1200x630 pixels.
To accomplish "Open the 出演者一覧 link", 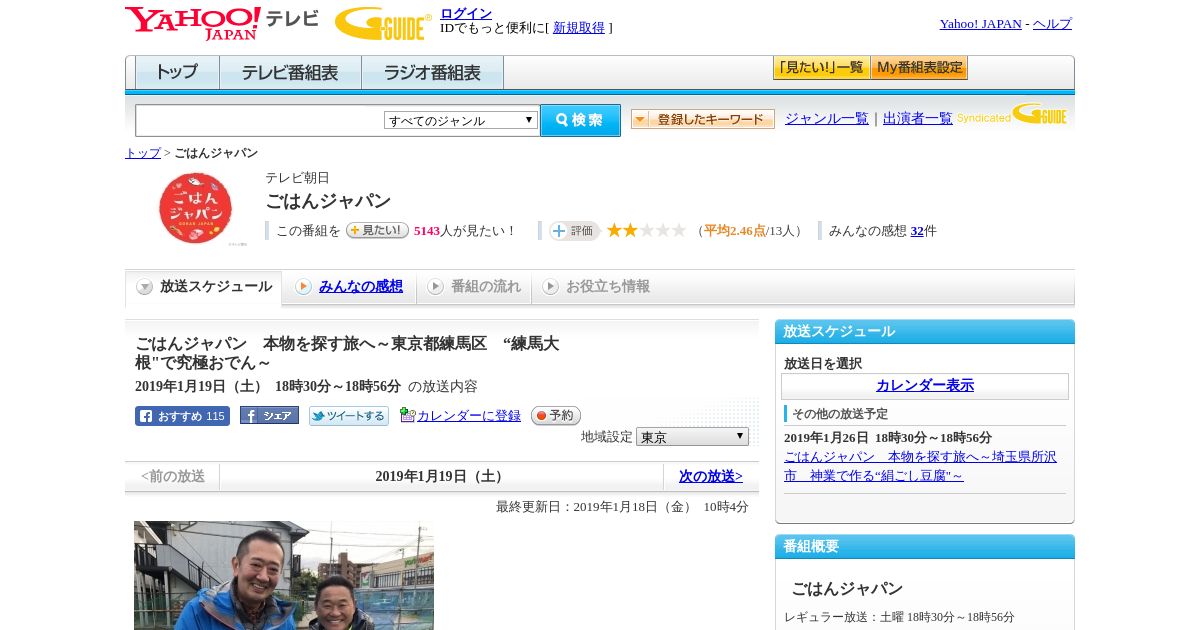I will pyautogui.click(x=918, y=118).
